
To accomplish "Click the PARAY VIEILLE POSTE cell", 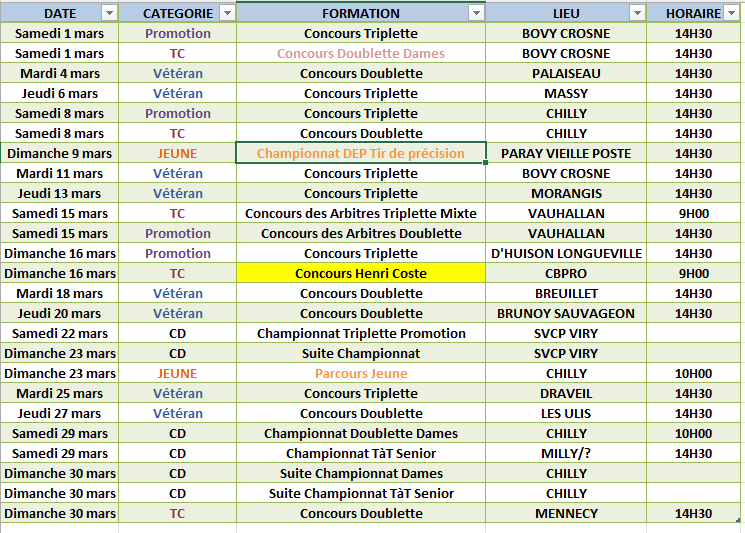I will [x=566, y=153].
